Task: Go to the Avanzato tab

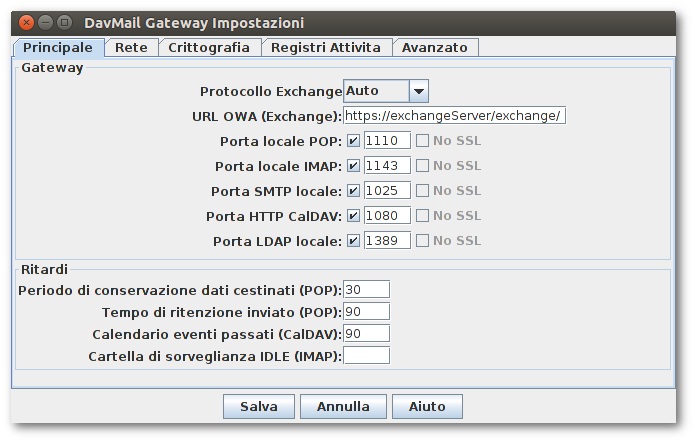Action: (435, 47)
